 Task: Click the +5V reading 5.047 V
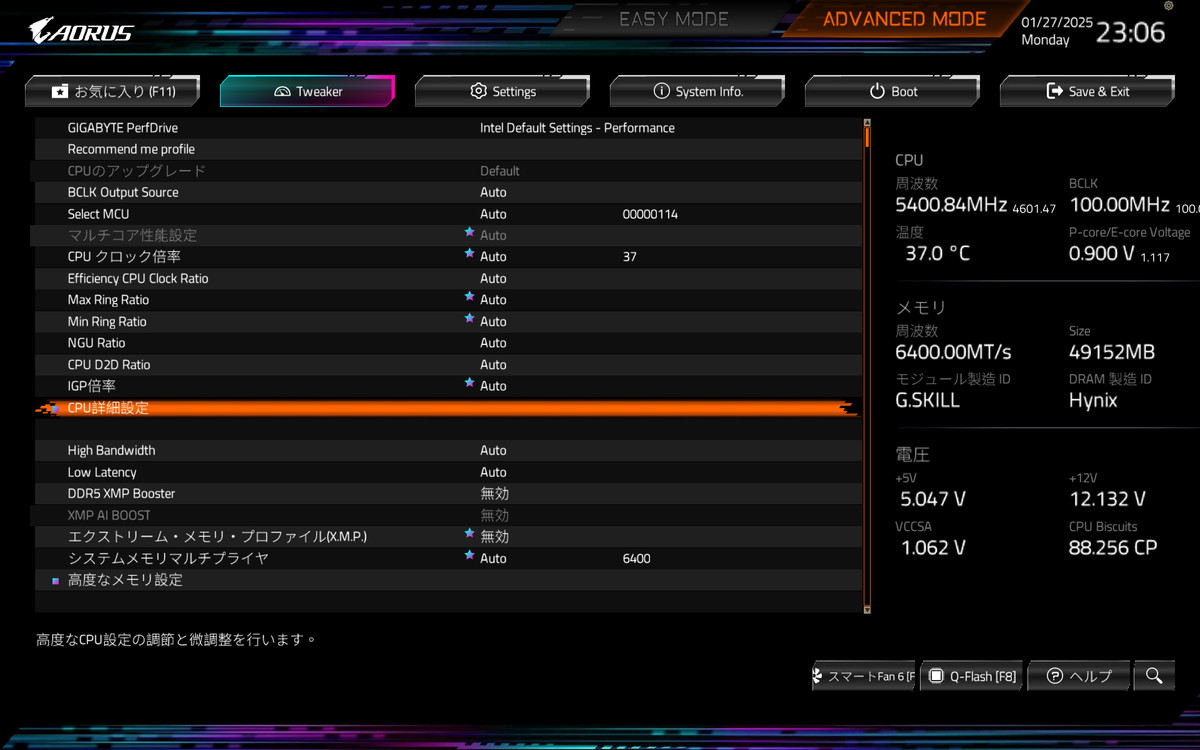pos(933,498)
